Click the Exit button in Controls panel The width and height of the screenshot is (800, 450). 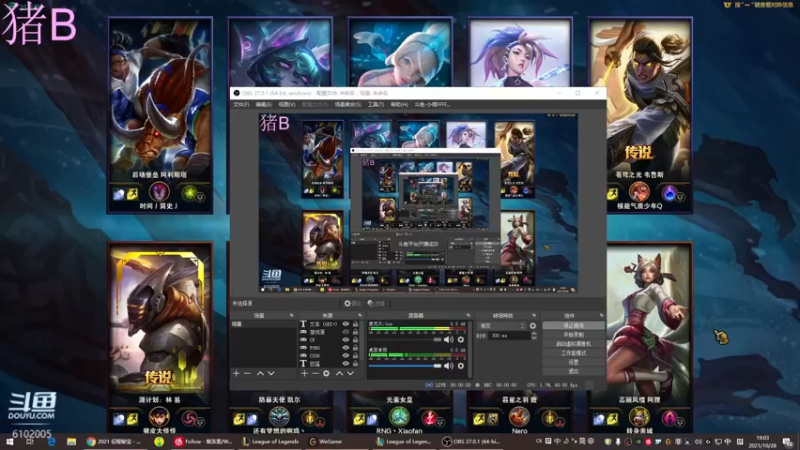573,371
